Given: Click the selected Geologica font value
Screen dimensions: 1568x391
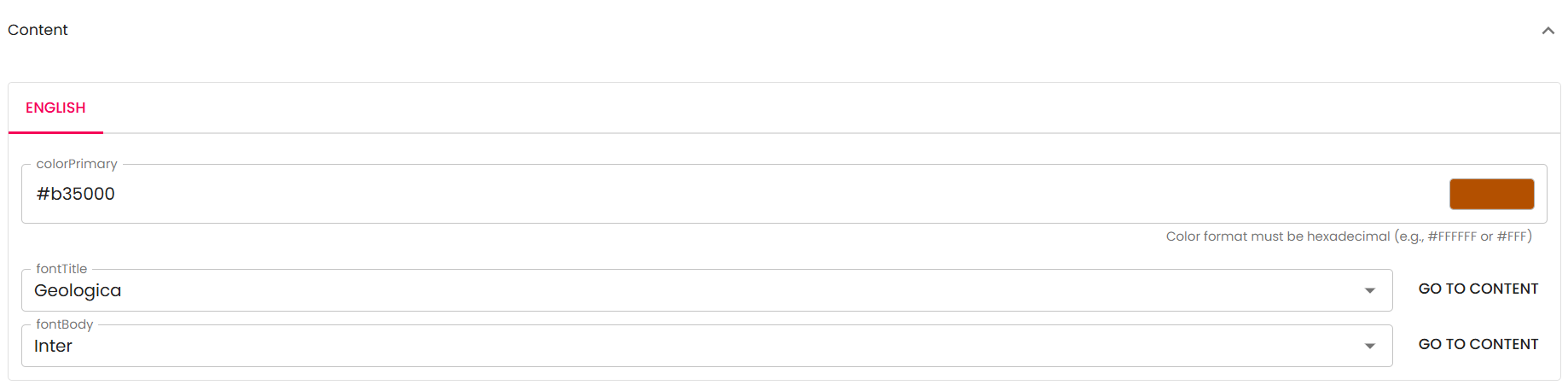Looking at the screenshot, I should [78, 290].
